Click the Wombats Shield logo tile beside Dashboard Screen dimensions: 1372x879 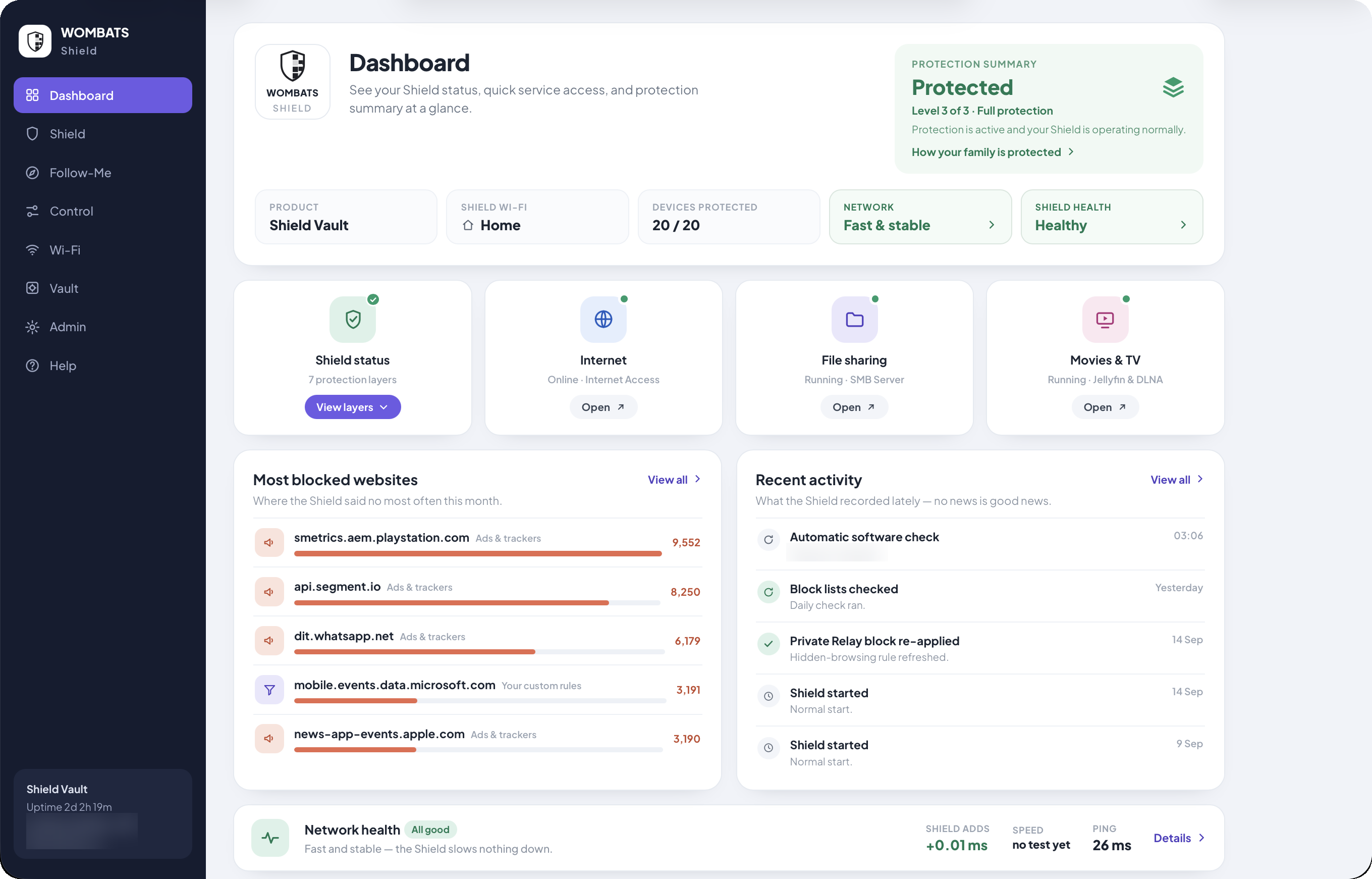(292, 82)
